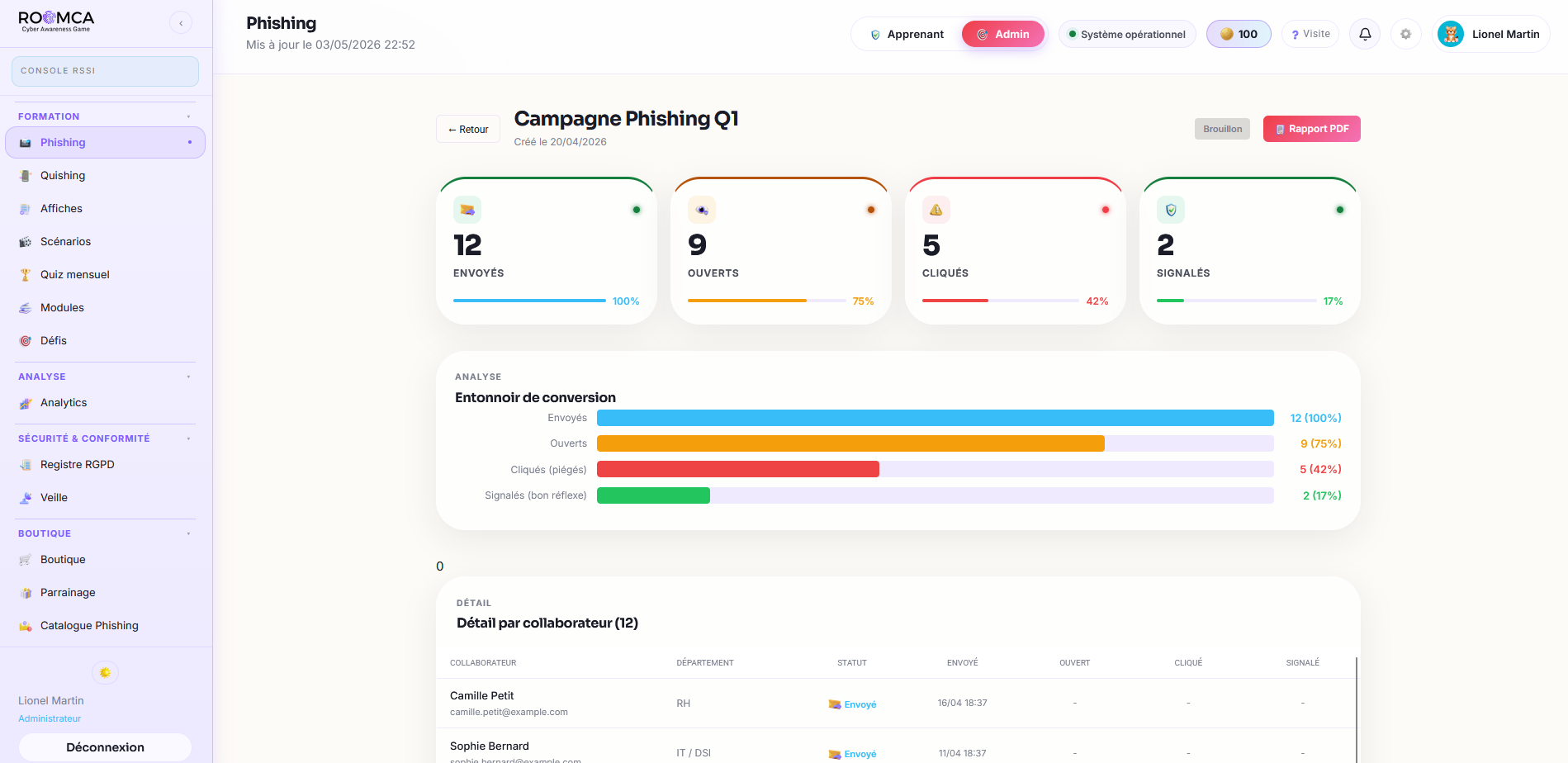Screen dimensions: 1568x763
Task: Click the ROOMCA logo
Action: click(x=56, y=21)
